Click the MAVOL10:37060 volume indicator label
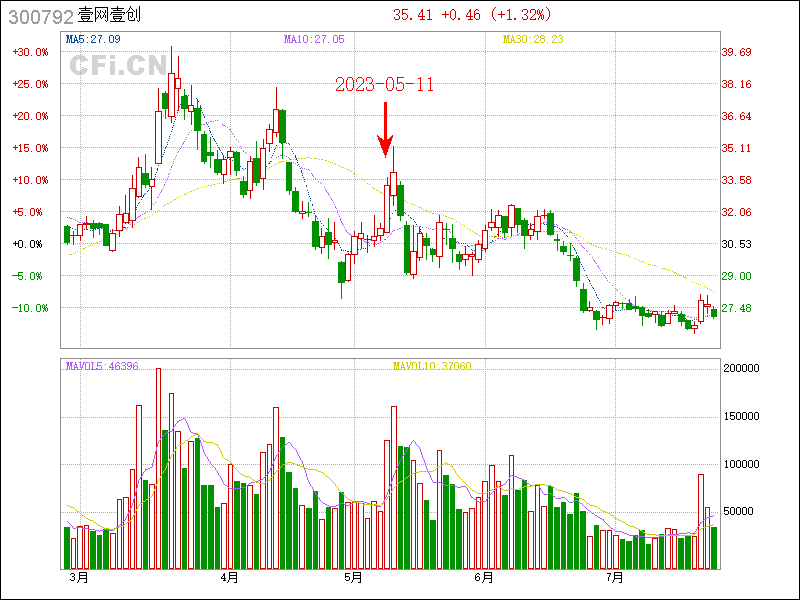 (432, 367)
